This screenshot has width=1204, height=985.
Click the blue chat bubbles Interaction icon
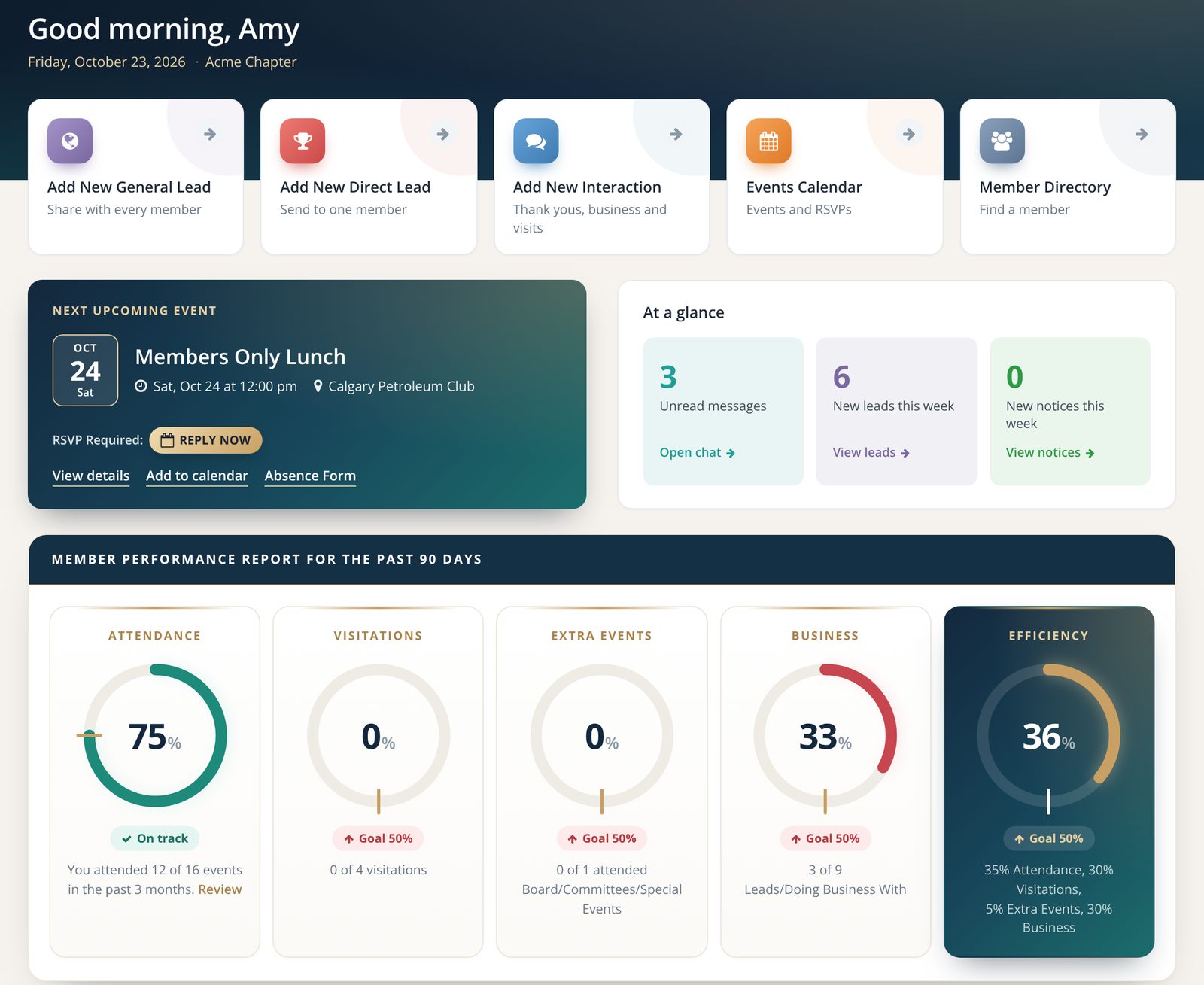[536, 141]
